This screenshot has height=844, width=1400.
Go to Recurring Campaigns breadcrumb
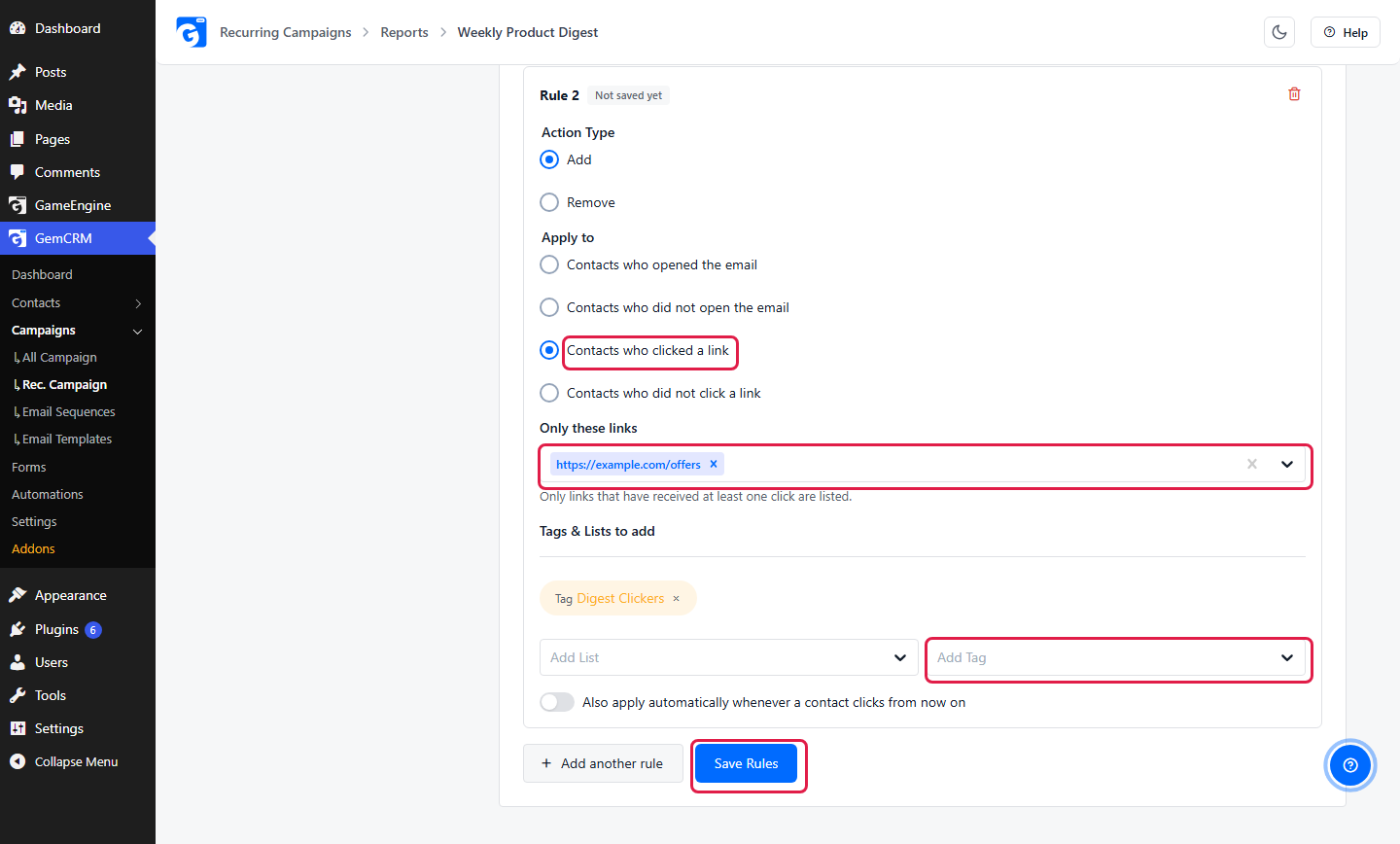(x=286, y=32)
